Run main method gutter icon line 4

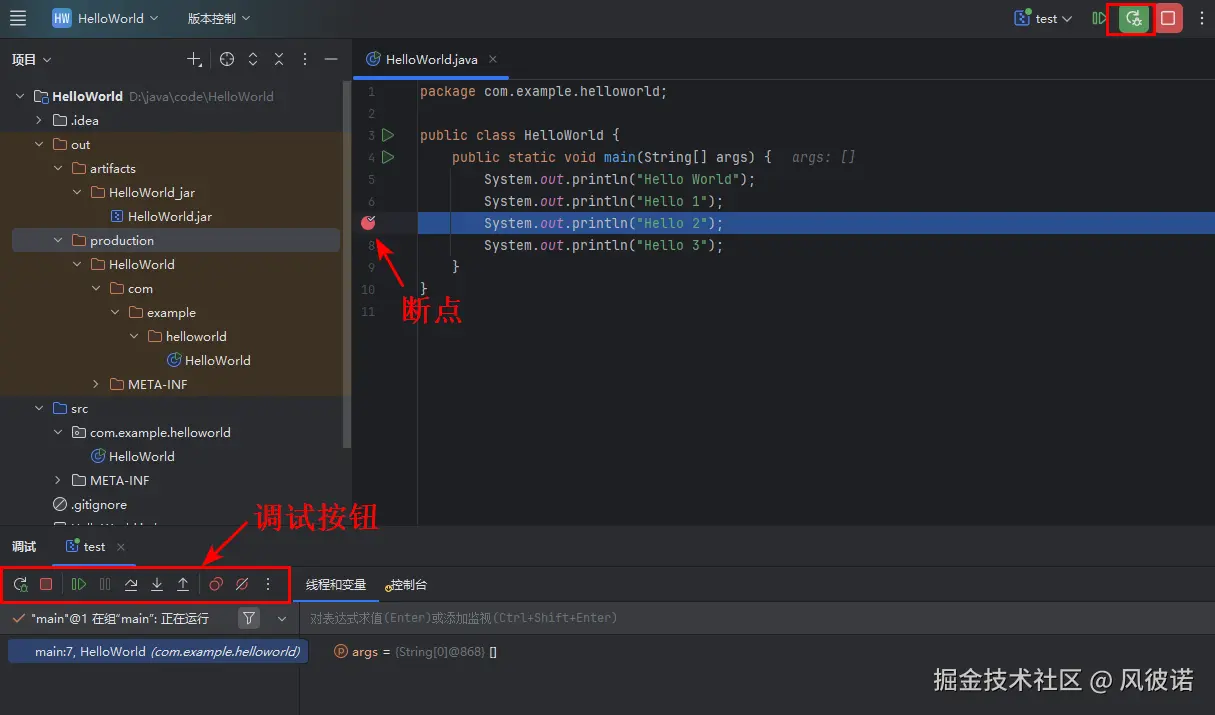[x=388, y=157]
